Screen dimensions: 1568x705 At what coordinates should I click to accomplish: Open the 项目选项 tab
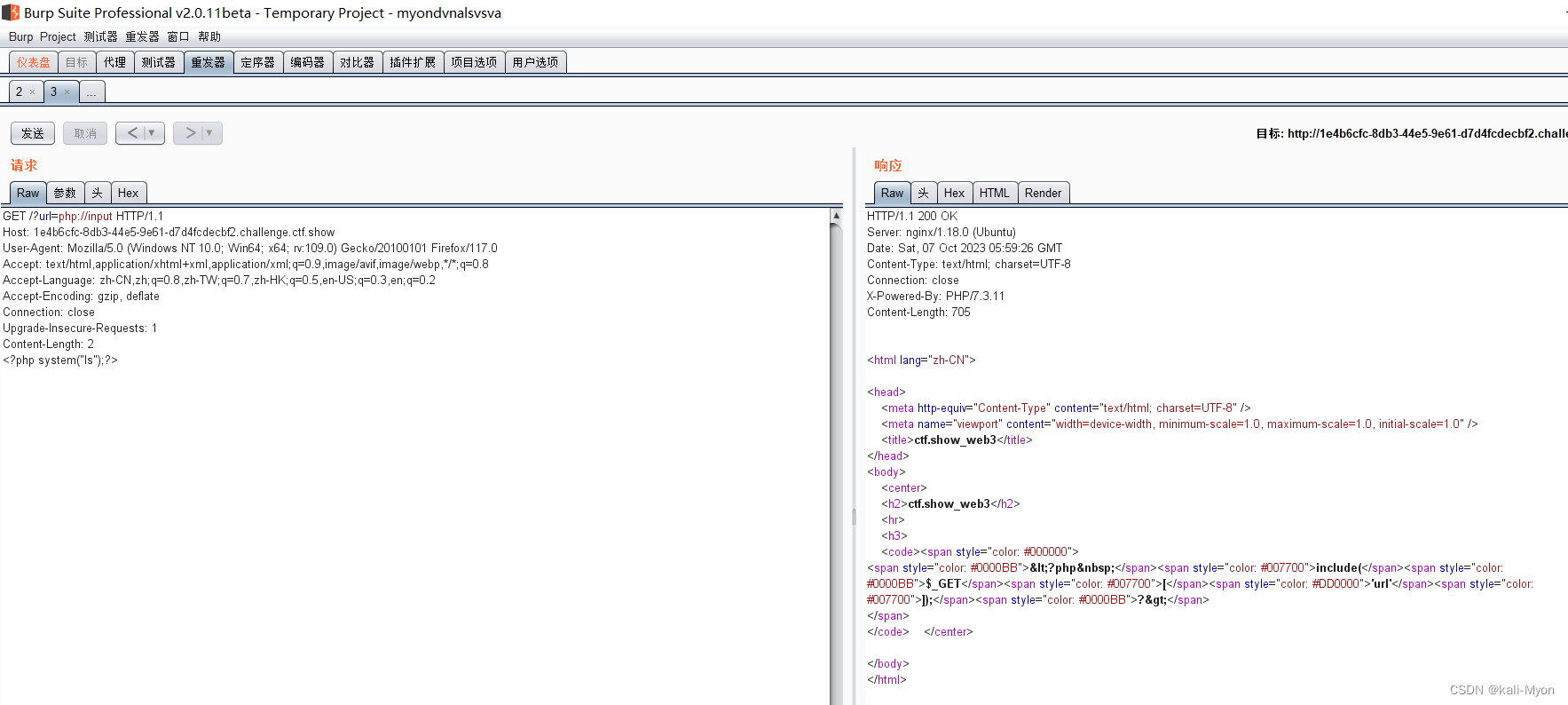pyautogui.click(x=474, y=62)
